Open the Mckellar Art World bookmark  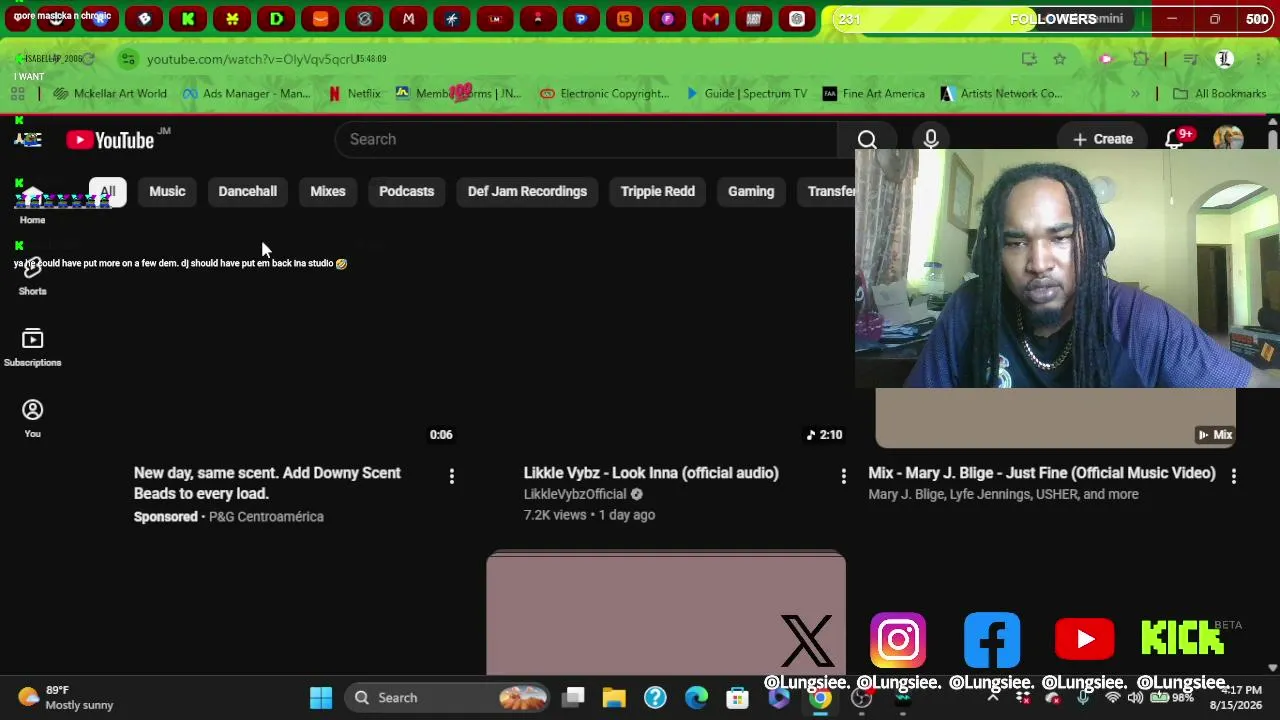pyautogui.click(x=111, y=94)
